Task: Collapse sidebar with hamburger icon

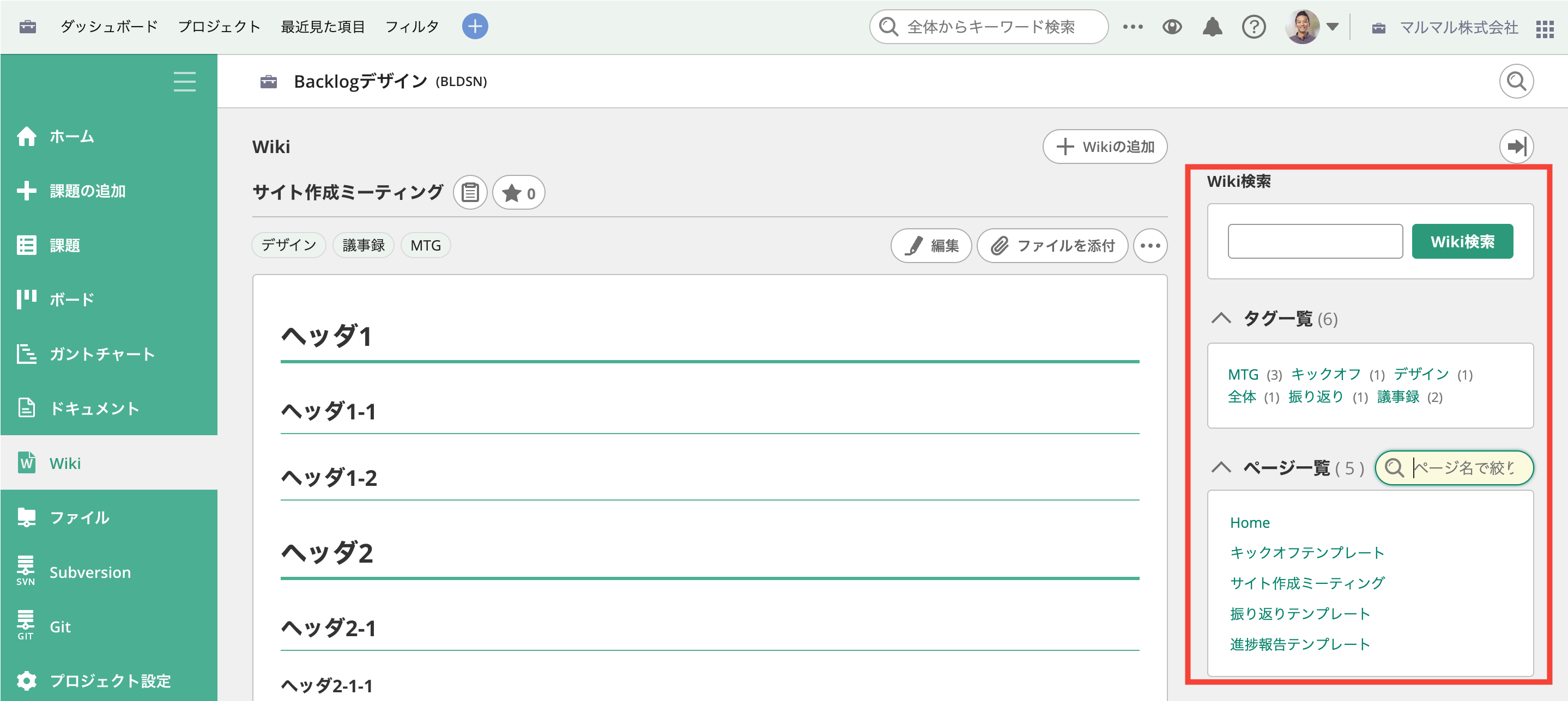Action: (184, 81)
